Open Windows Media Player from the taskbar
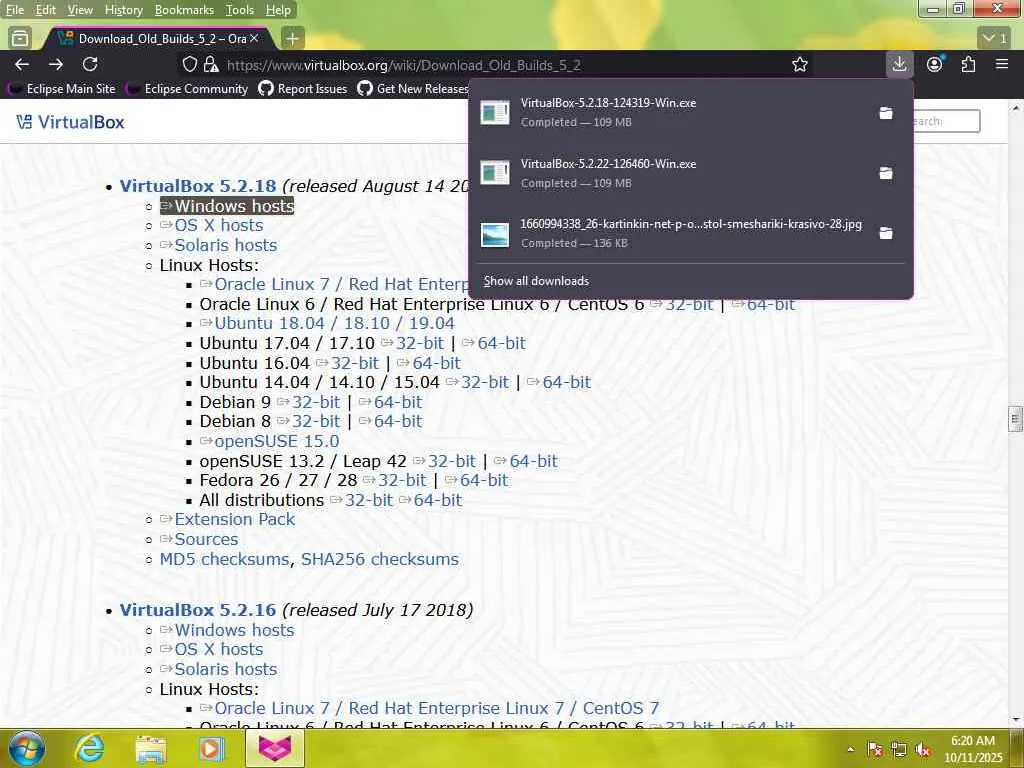Viewport: 1024px width, 768px height. coord(212,748)
